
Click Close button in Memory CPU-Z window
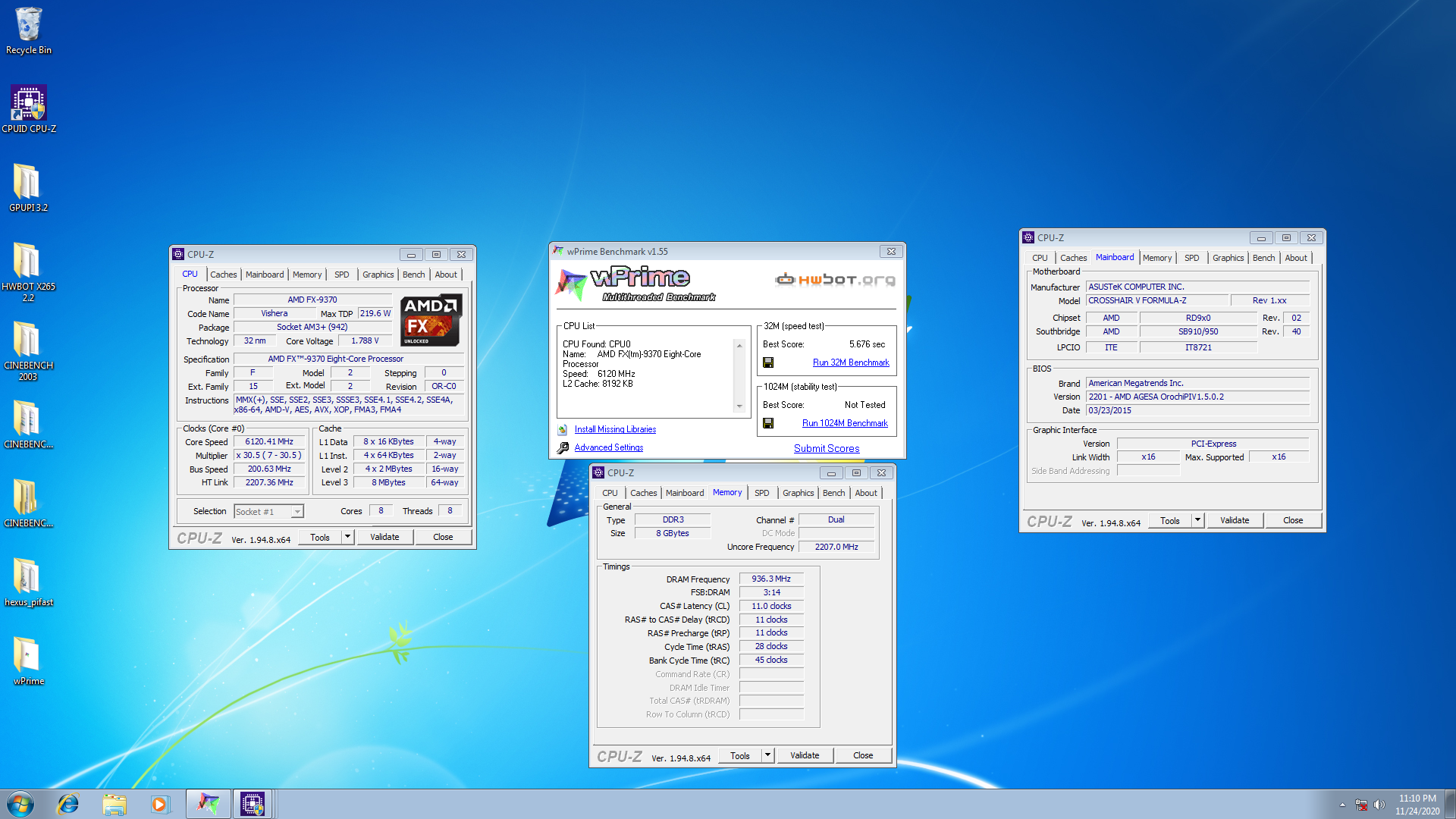click(863, 755)
